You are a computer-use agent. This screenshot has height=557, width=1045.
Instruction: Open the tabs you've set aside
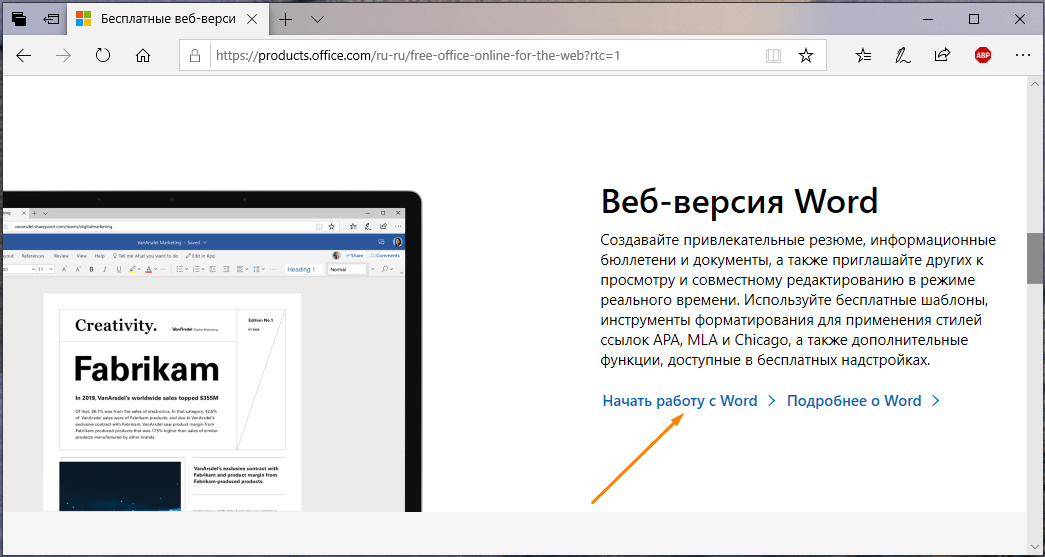click(x=19, y=19)
